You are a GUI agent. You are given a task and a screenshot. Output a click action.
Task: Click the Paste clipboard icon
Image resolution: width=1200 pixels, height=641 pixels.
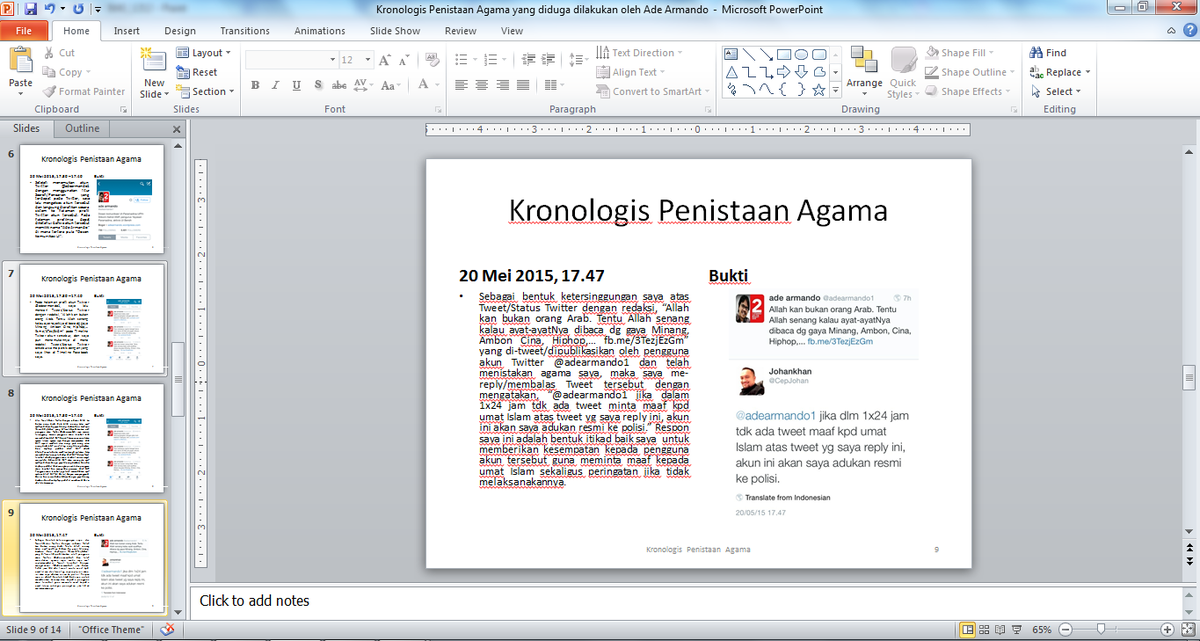pyautogui.click(x=20, y=61)
